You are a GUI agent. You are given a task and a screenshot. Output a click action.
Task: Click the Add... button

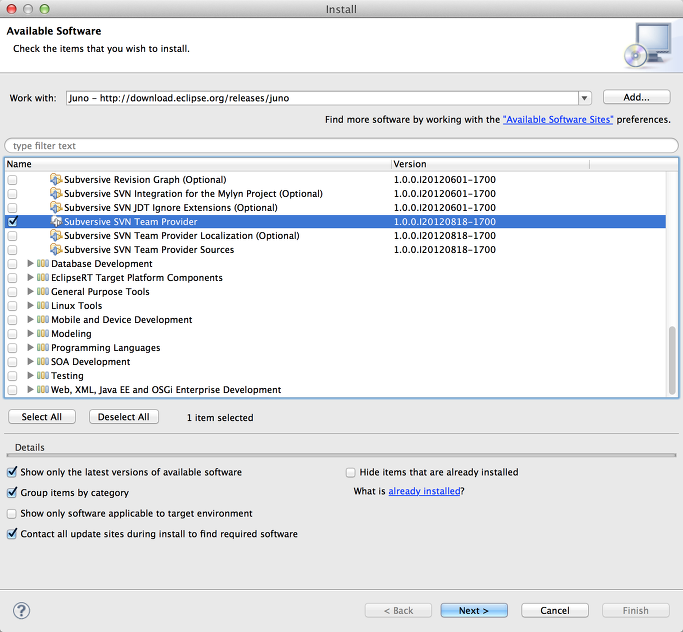click(x=636, y=97)
